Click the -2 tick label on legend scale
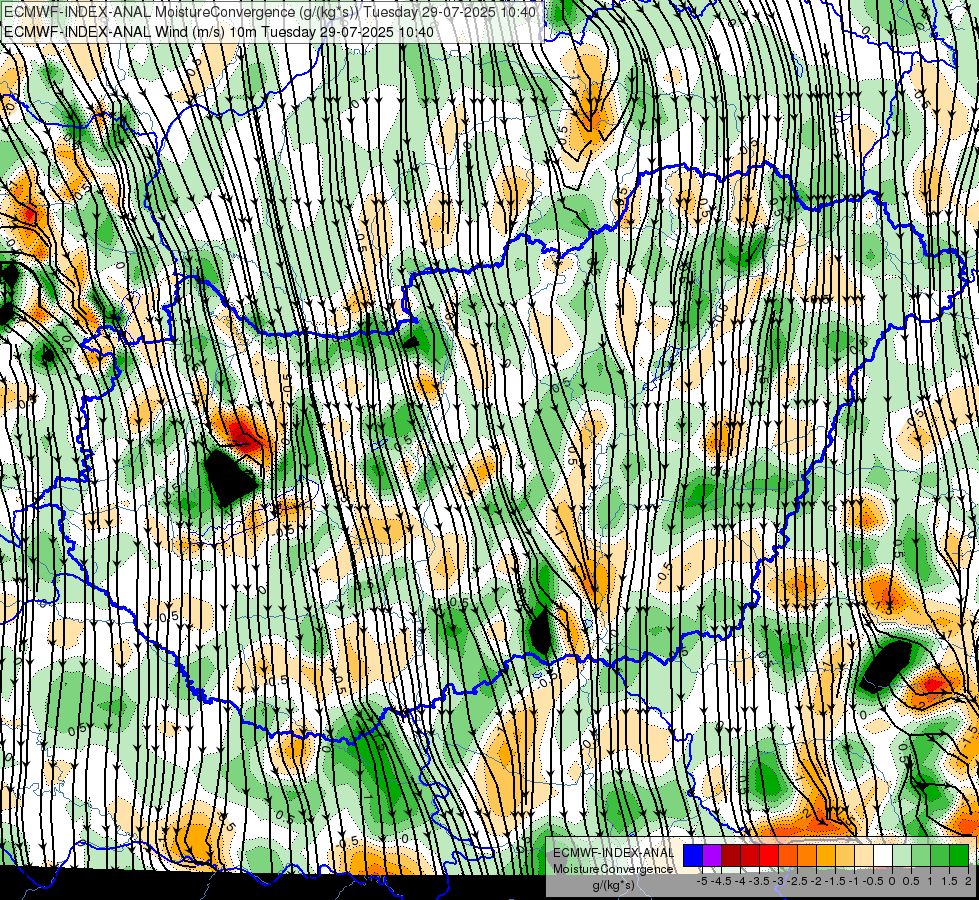979x900 pixels. click(817, 881)
